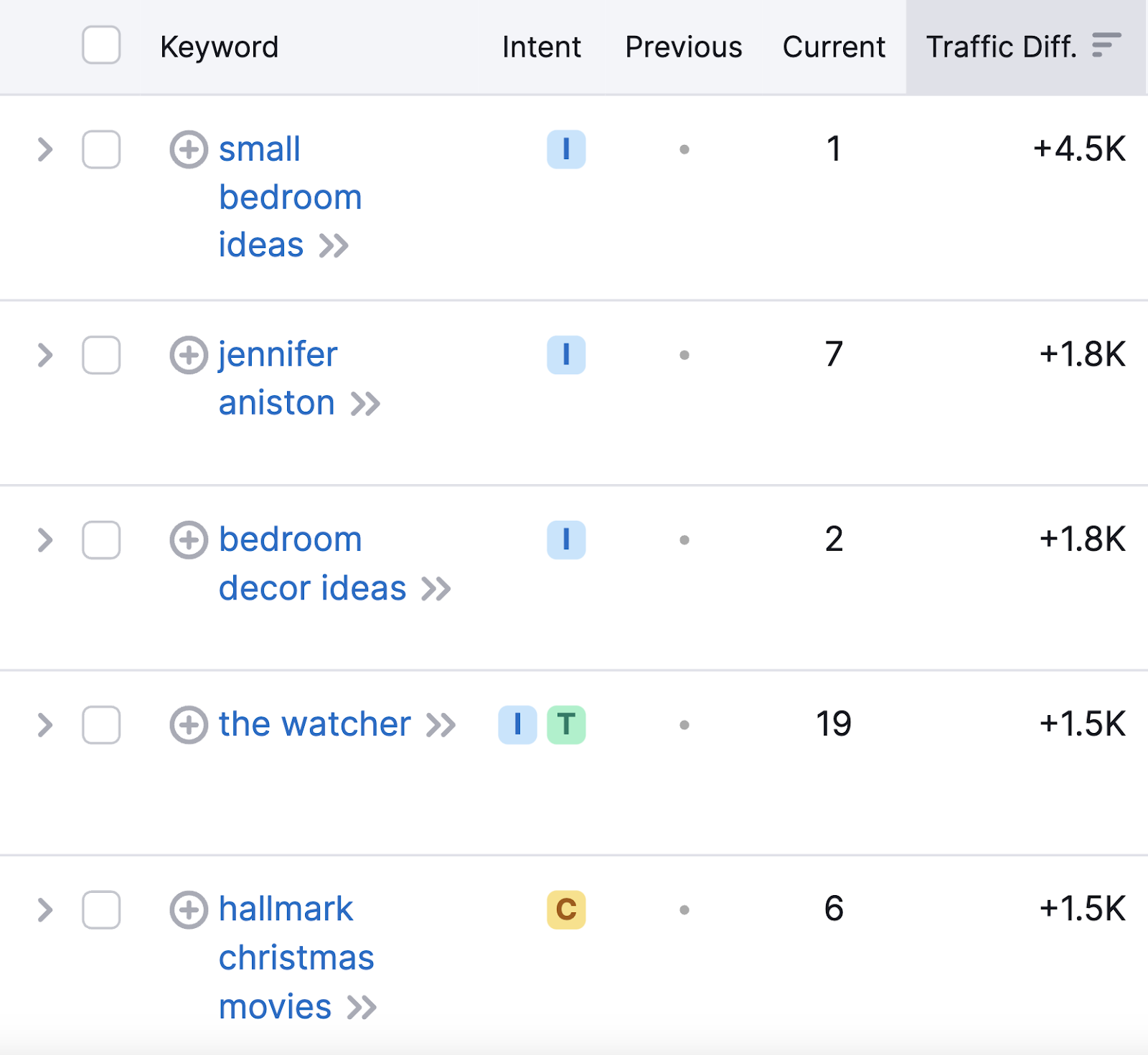The height and width of the screenshot is (1055, 1148).
Task: Expand the 'jennifer aniston' row details
Action: pos(45,355)
